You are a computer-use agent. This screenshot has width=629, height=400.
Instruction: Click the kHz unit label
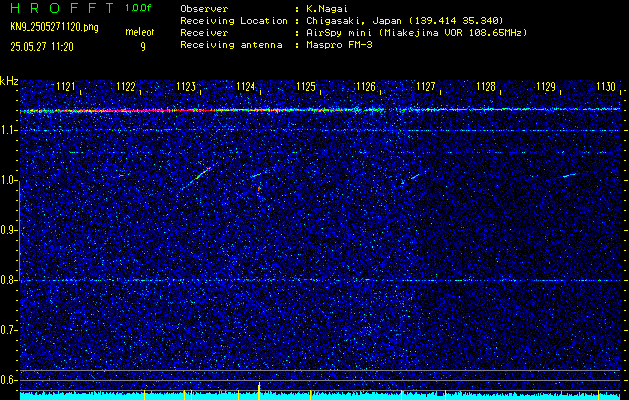click(x=9, y=81)
